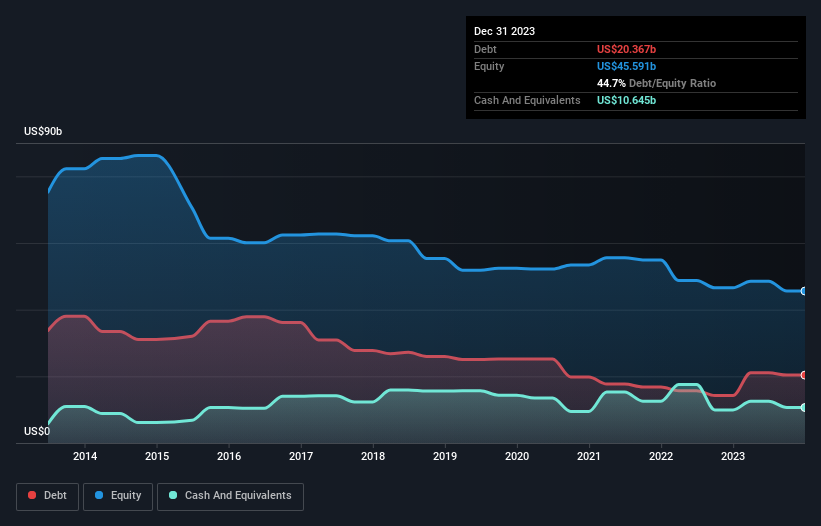This screenshot has height=526, width=821.
Task: Click the Equity row label in tooltip
Action: (x=489, y=66)
